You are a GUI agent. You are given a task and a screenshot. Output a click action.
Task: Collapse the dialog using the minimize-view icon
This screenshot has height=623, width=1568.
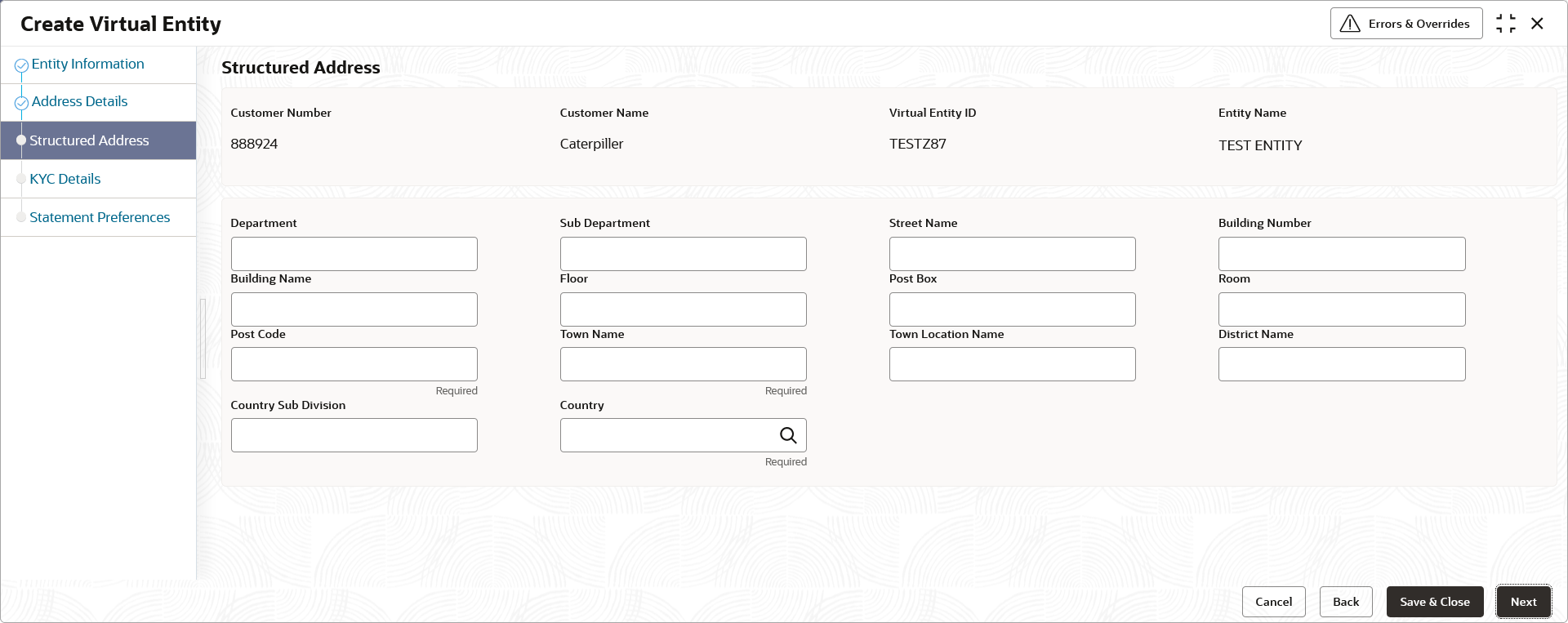pos(1506,24)
